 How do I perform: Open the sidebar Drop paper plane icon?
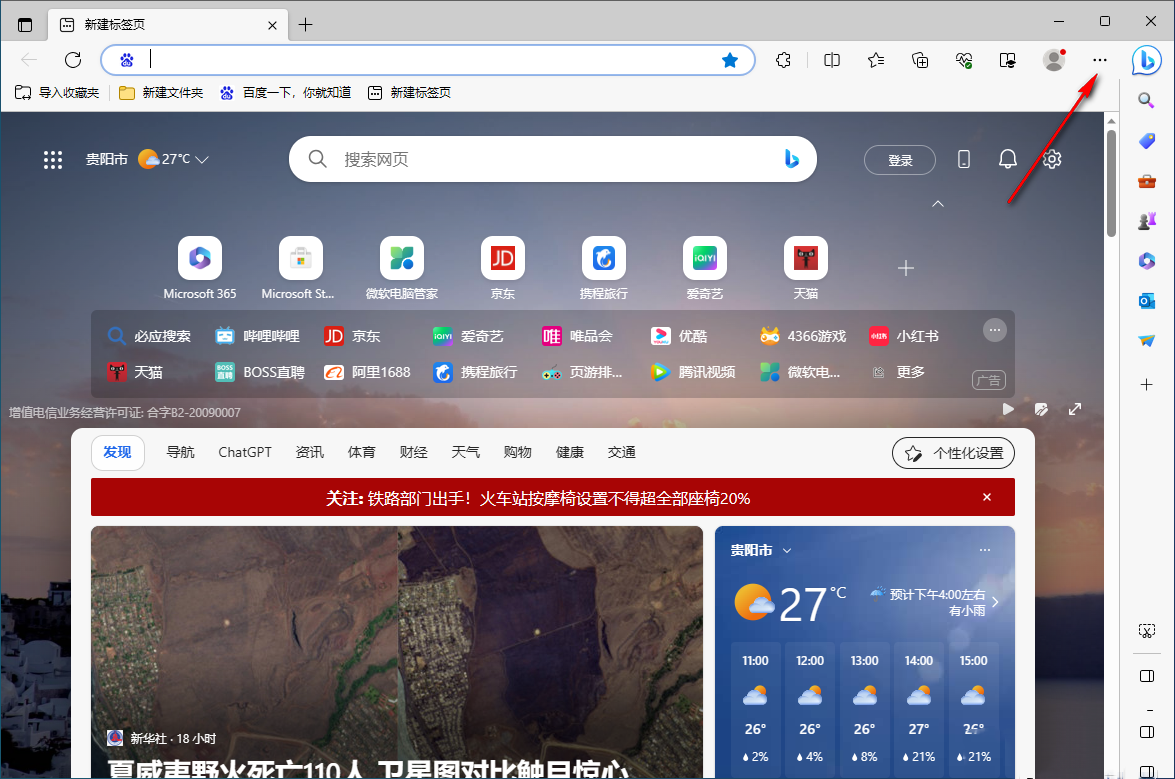point(1147,341)
